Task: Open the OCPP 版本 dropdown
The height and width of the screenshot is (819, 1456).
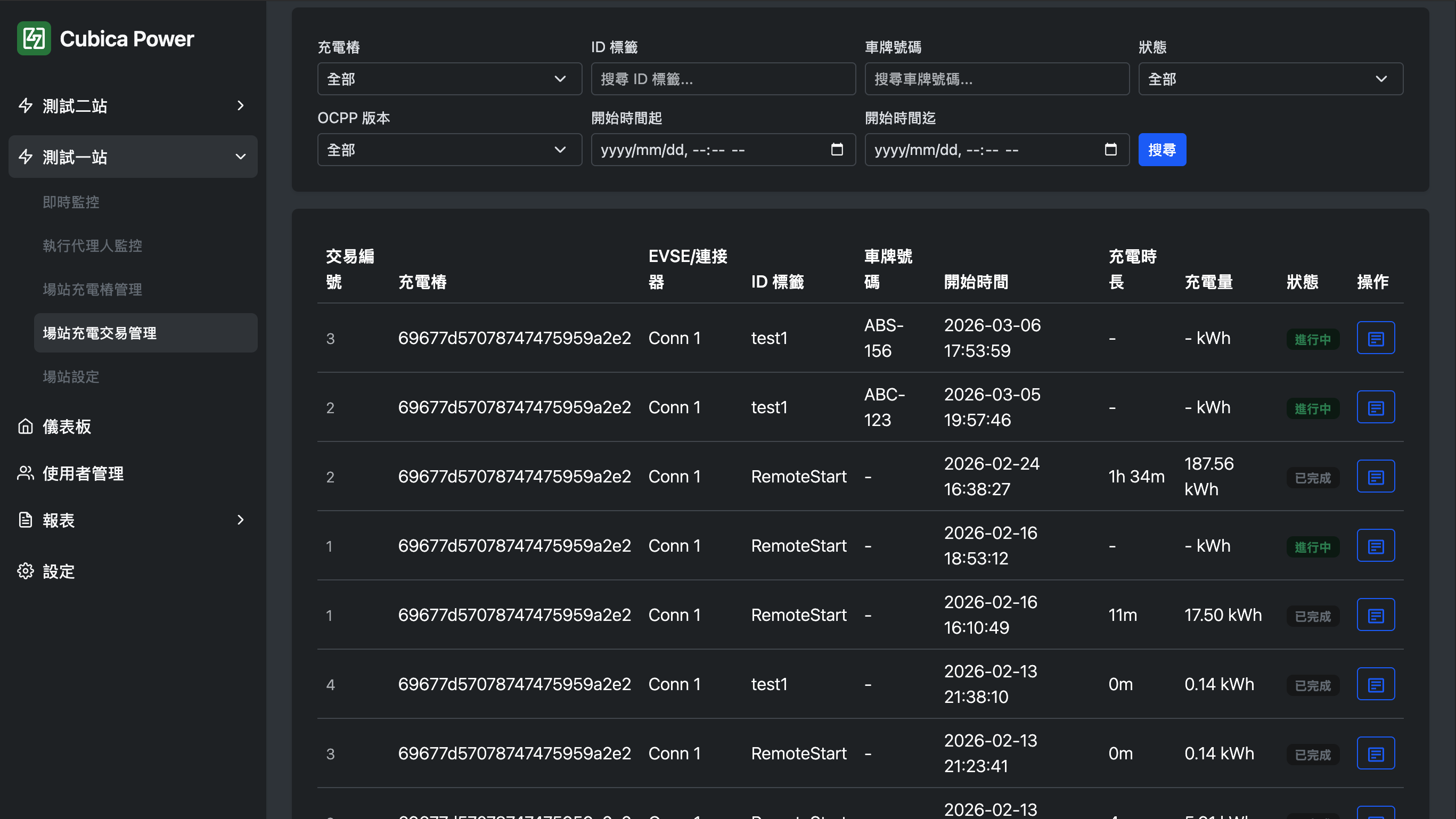Action: pyautogui.click(x=449, y=150)
